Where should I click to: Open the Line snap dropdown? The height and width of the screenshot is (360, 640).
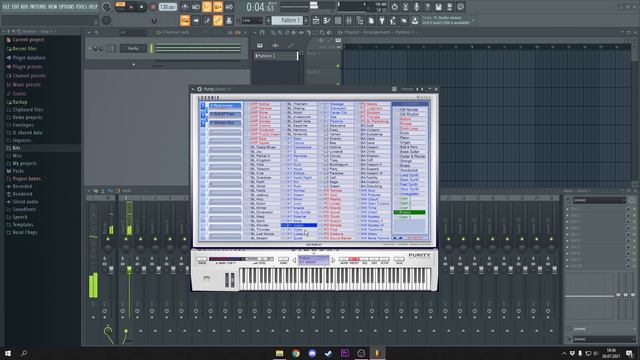(252, 20)
